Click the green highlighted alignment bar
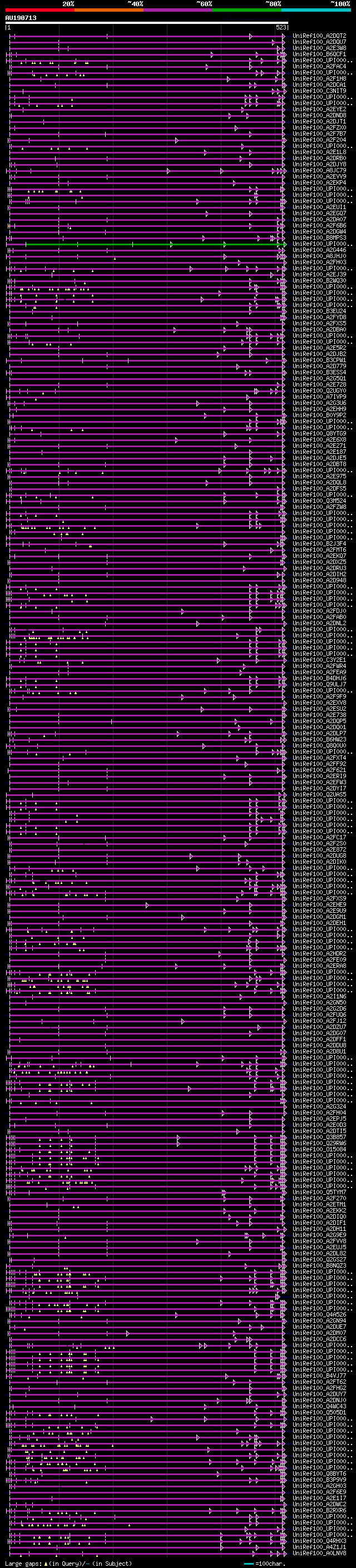Viewport: 356px width, 1568px height. click(x=155, y=244)
